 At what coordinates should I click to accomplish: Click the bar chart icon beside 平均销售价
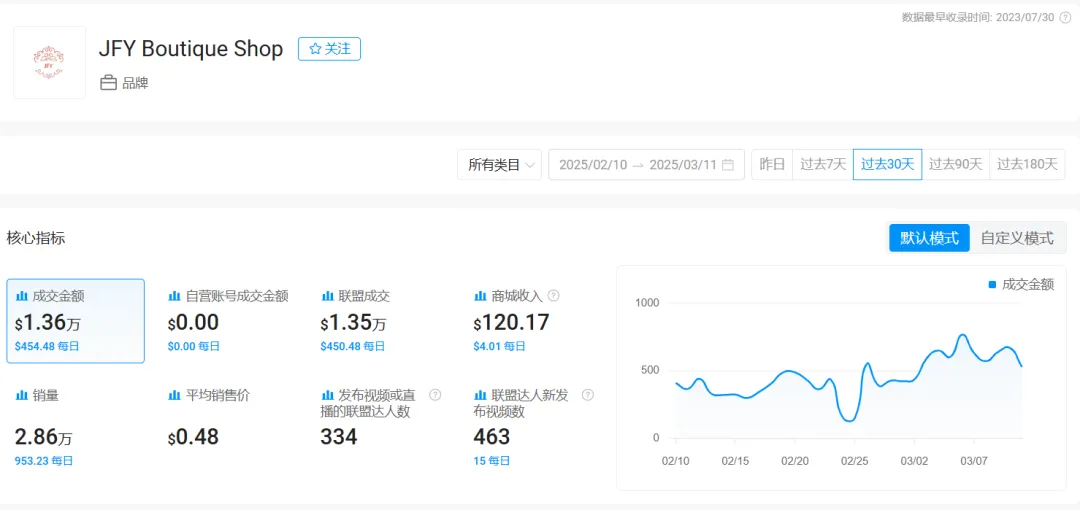tap(174, 396)
